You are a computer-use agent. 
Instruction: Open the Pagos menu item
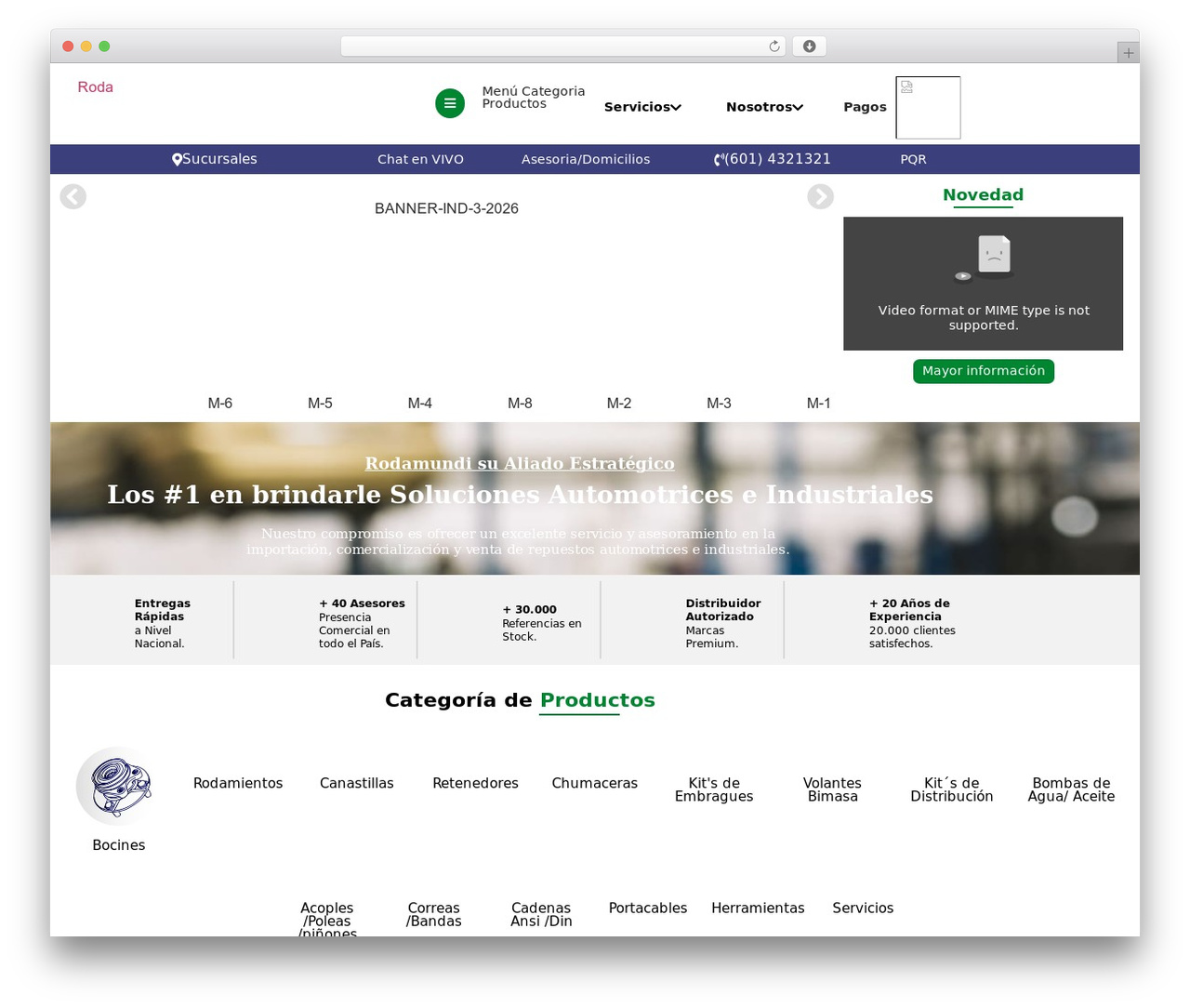[x=865, y=107]
